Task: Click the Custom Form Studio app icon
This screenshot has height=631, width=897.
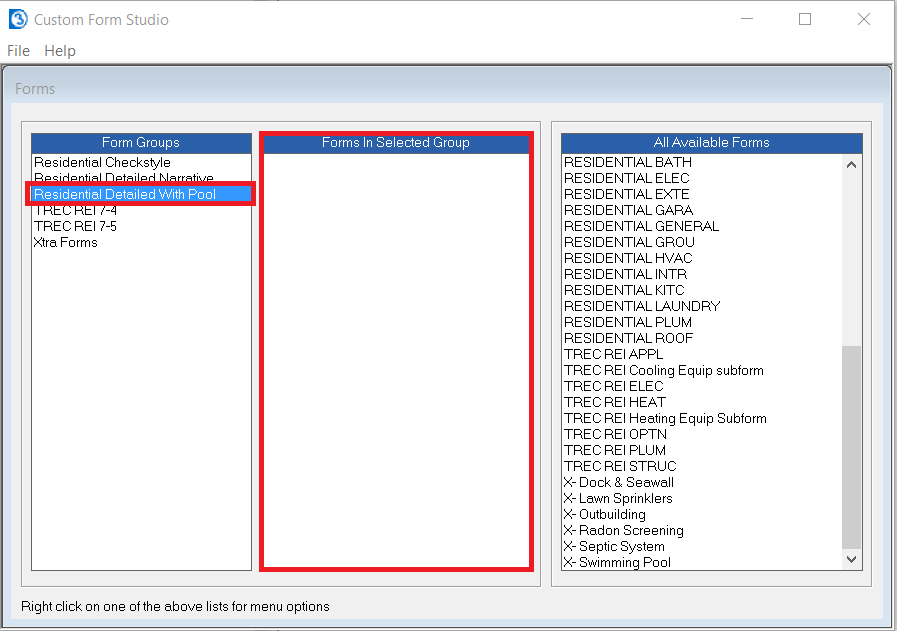Action: click(18, 19)
